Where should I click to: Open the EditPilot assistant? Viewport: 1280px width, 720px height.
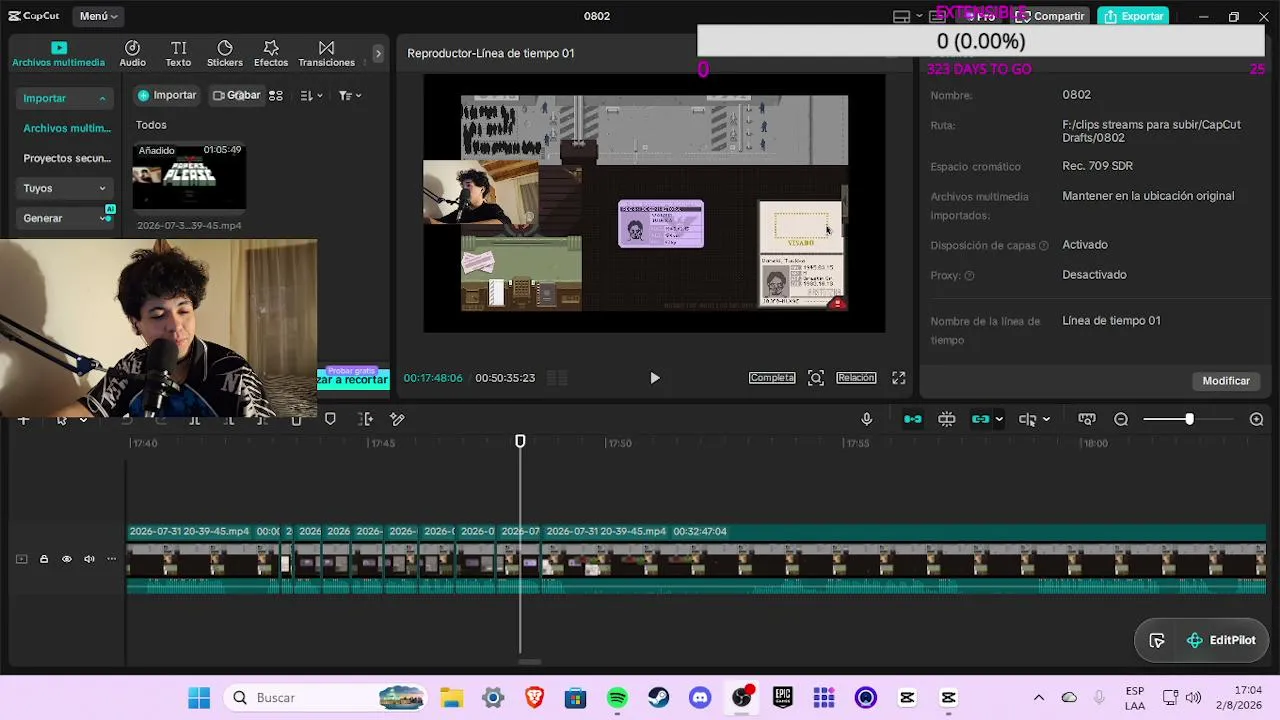(x=1221, y=641)
